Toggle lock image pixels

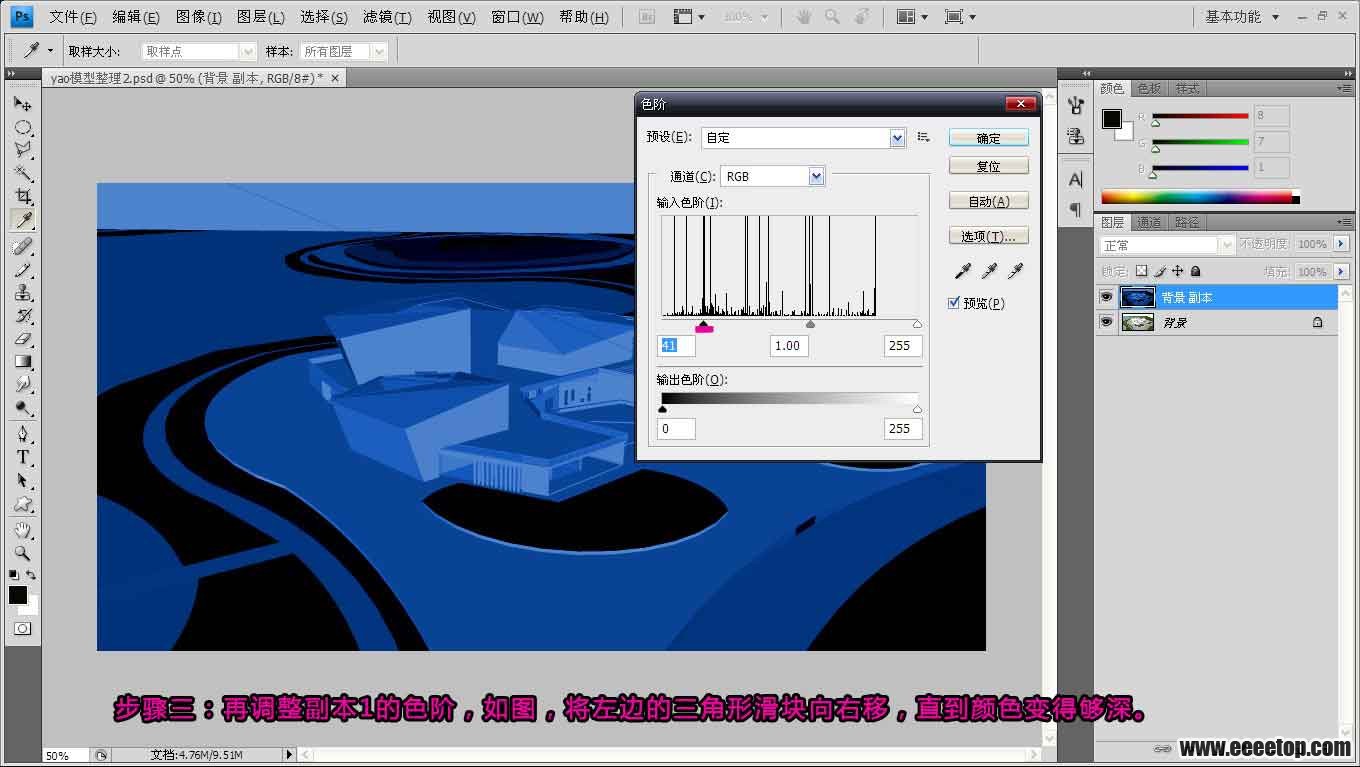(1160, 271)
